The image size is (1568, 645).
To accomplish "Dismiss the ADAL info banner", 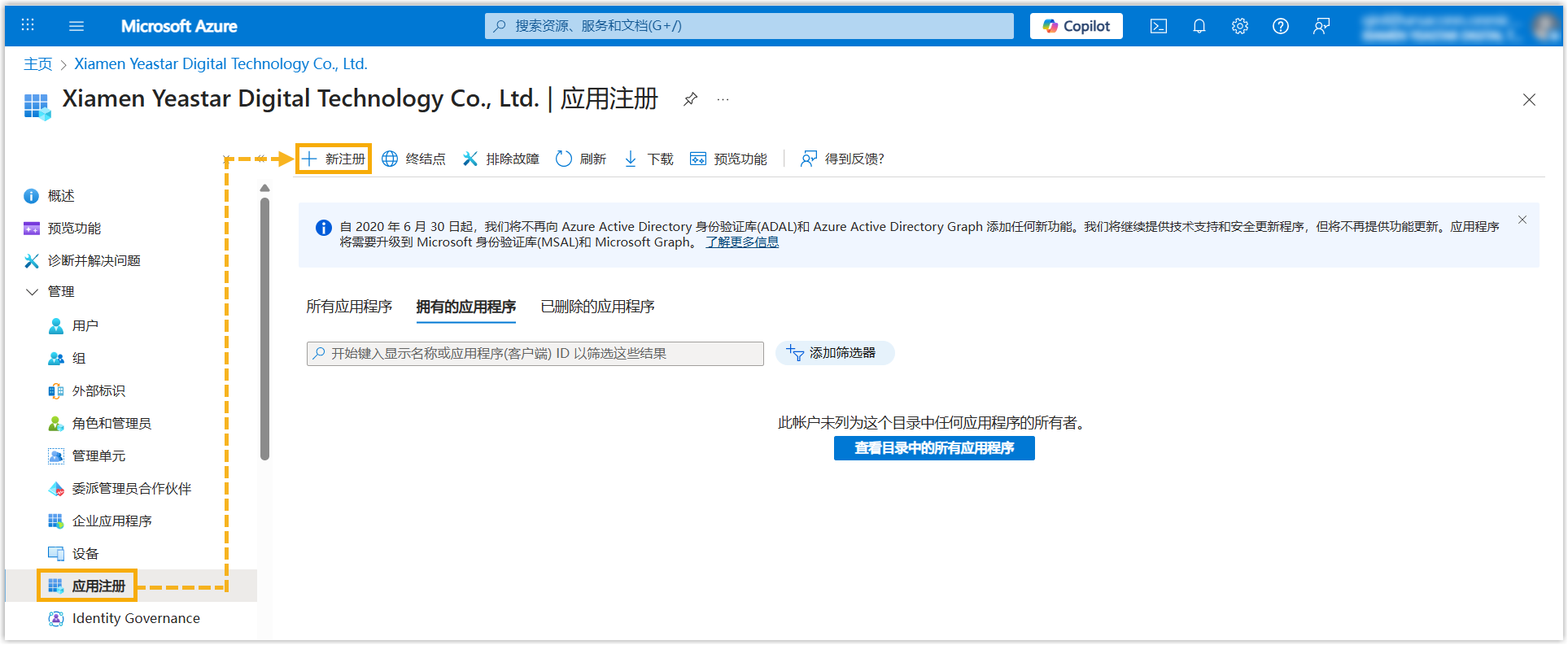I will coord(1522,220).
